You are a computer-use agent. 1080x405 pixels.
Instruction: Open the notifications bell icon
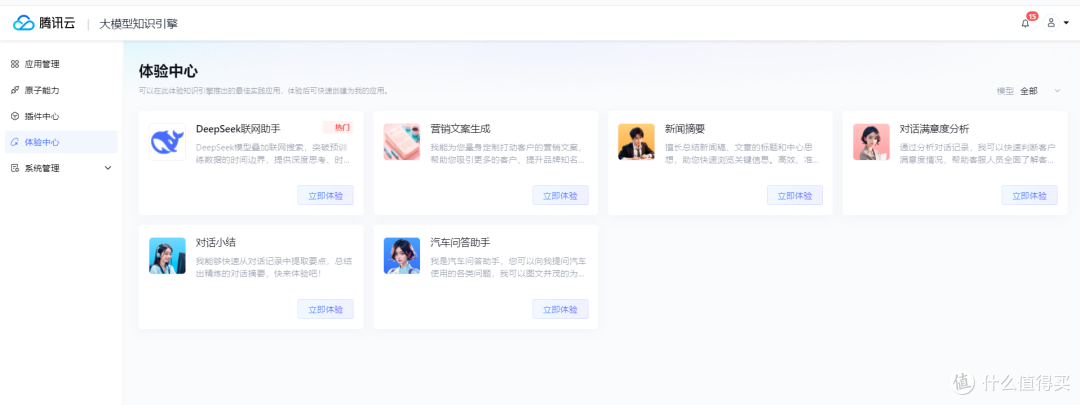point(1026,23)
